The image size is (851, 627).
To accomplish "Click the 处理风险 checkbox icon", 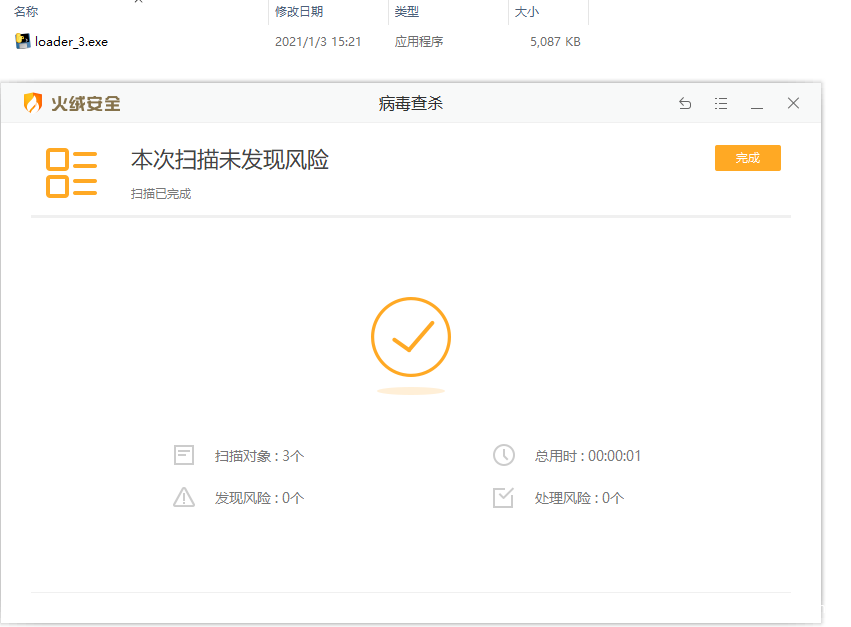I will pos(503,497).
